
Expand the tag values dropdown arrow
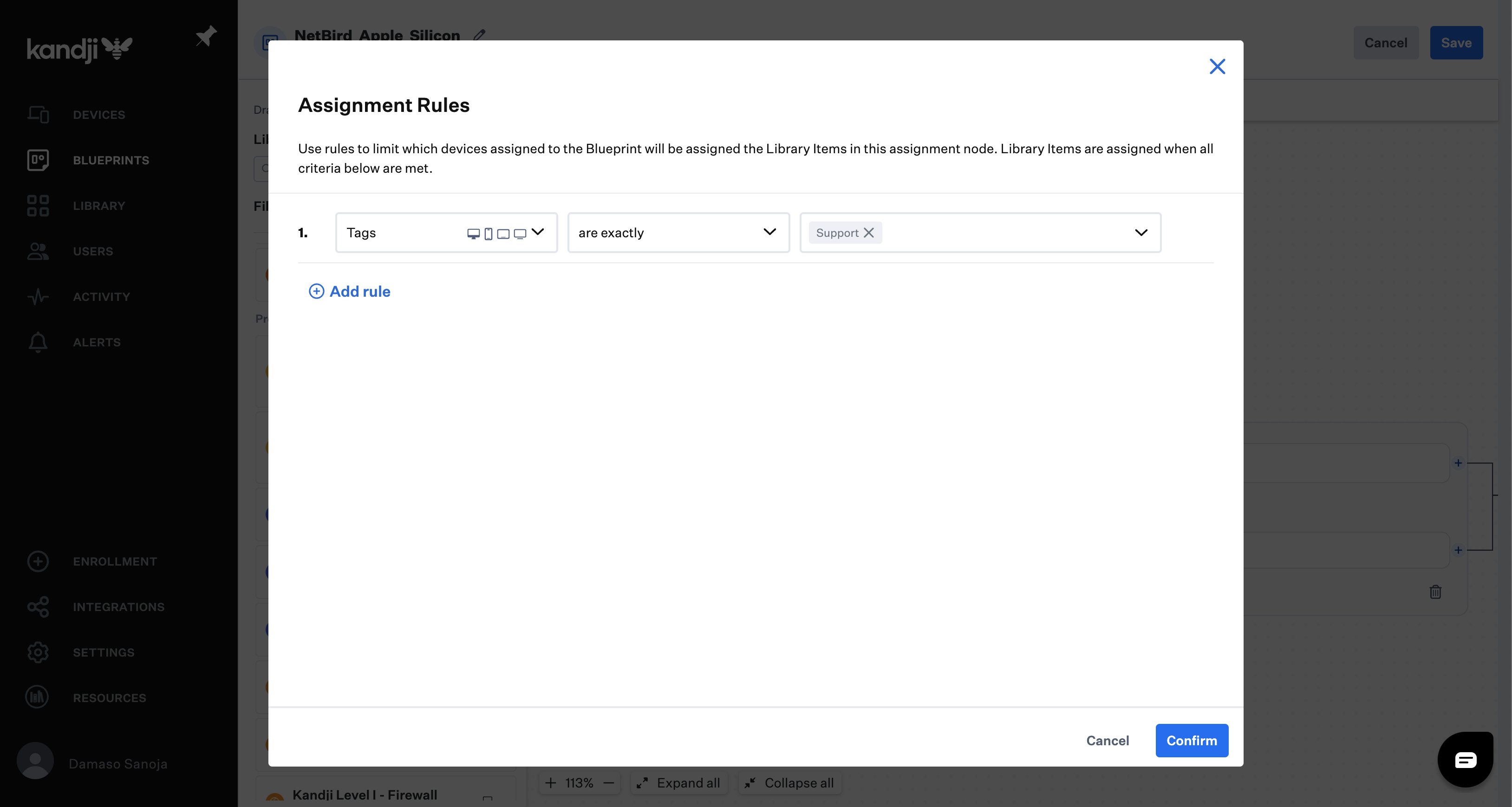1141,233
